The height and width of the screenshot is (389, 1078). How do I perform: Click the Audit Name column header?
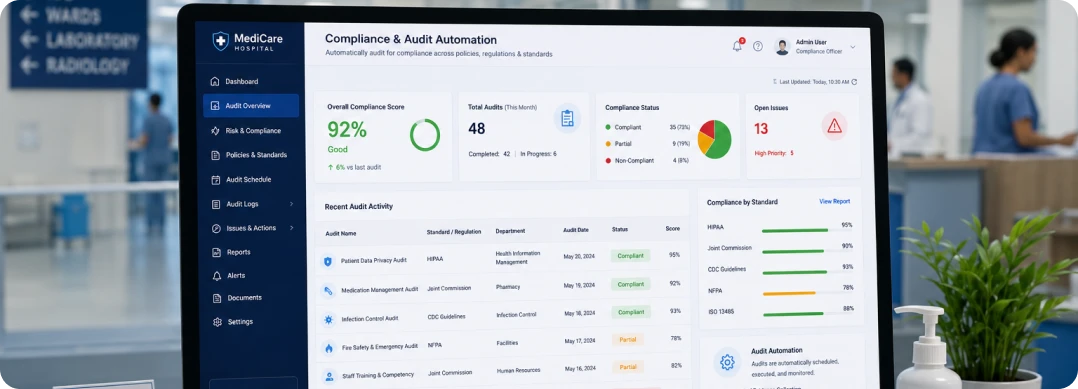click(340, 234)
